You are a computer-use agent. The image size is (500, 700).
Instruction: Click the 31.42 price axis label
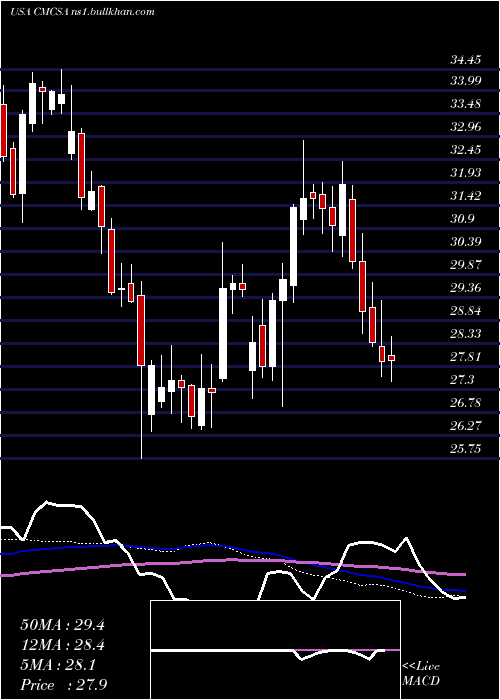(x=466, y=196)
